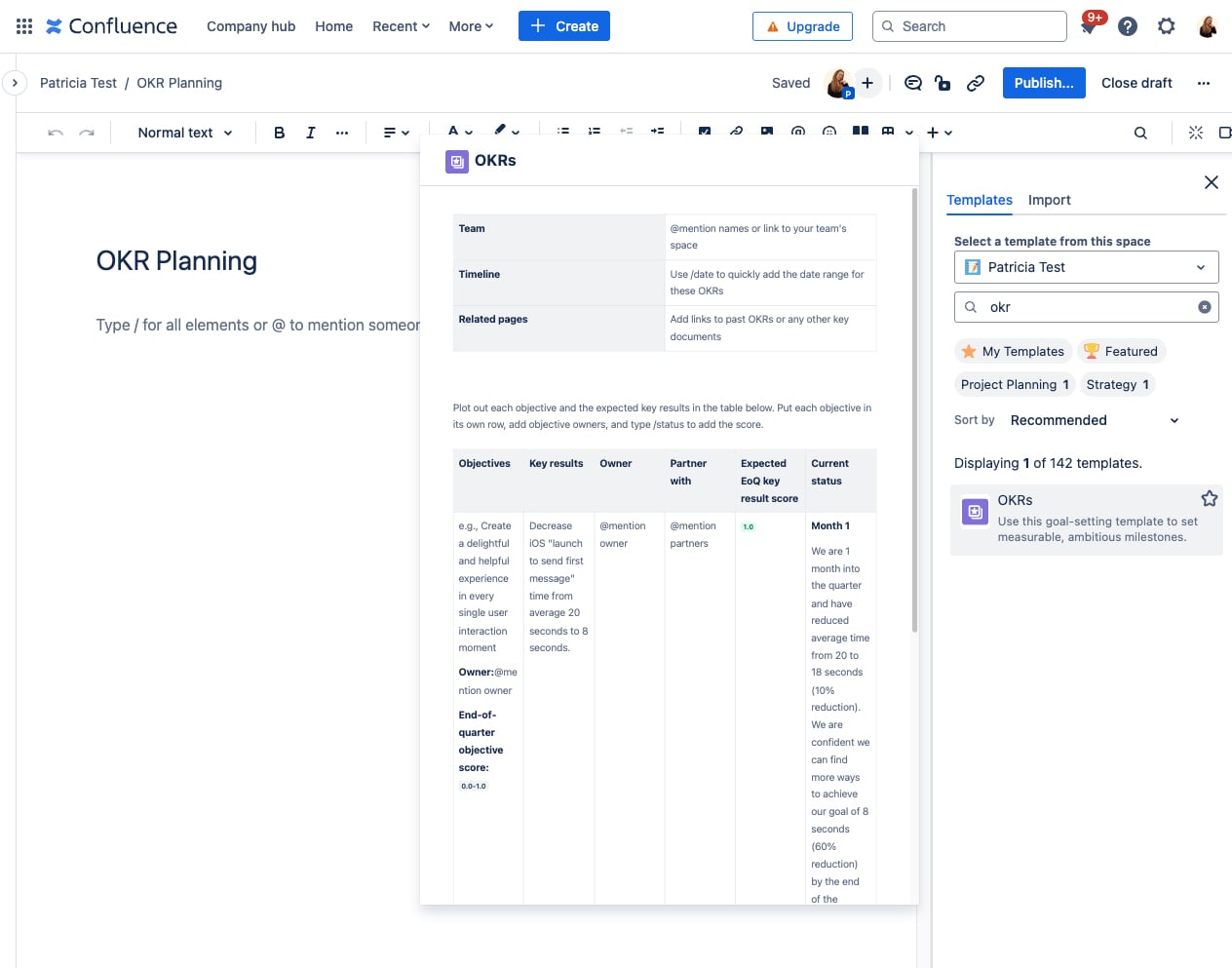1232x968 pixels.
Task: Toggle the Strategy category filter
Action: [x=1117, y=385]
